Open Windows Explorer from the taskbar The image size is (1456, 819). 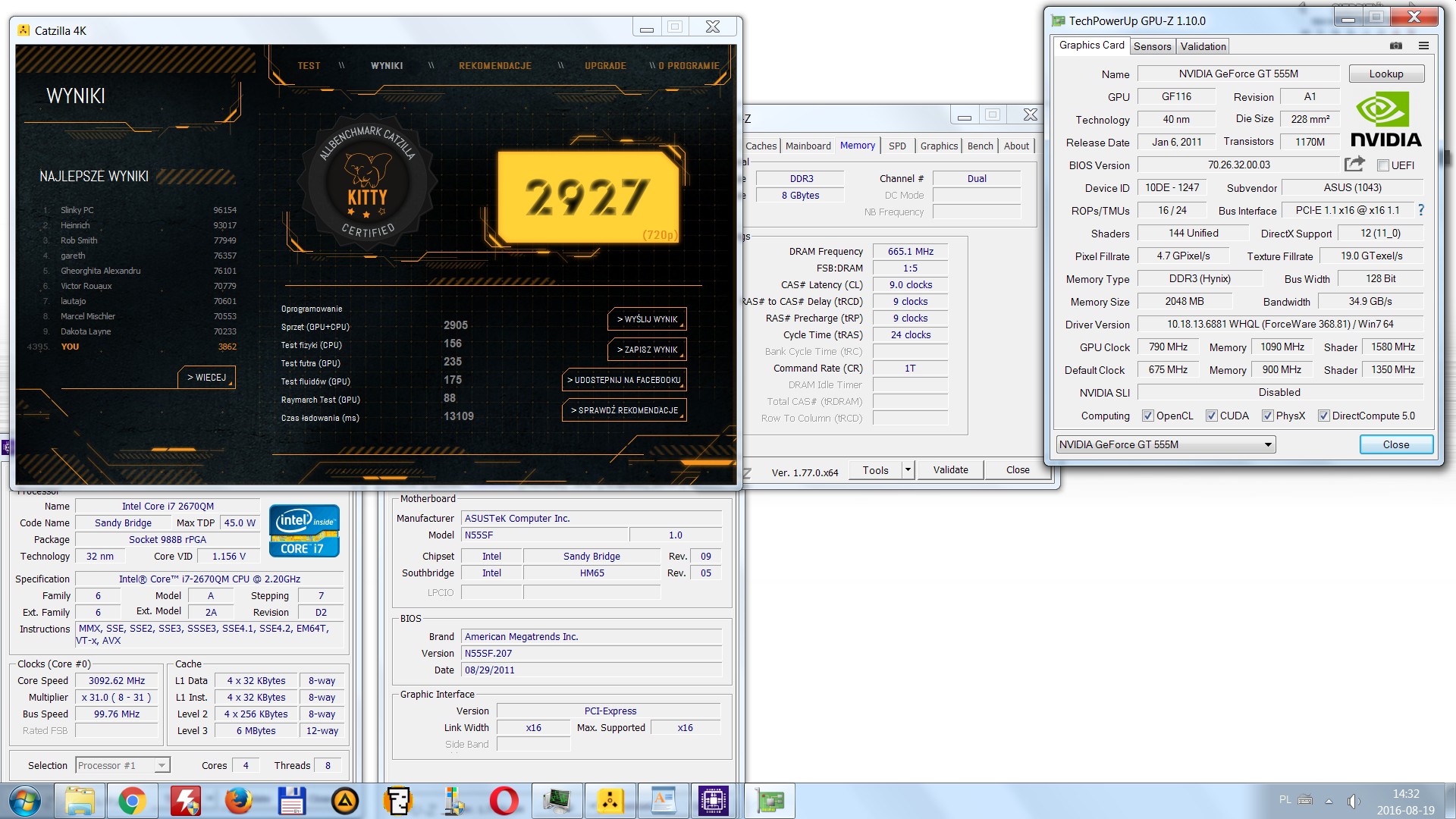80,802
